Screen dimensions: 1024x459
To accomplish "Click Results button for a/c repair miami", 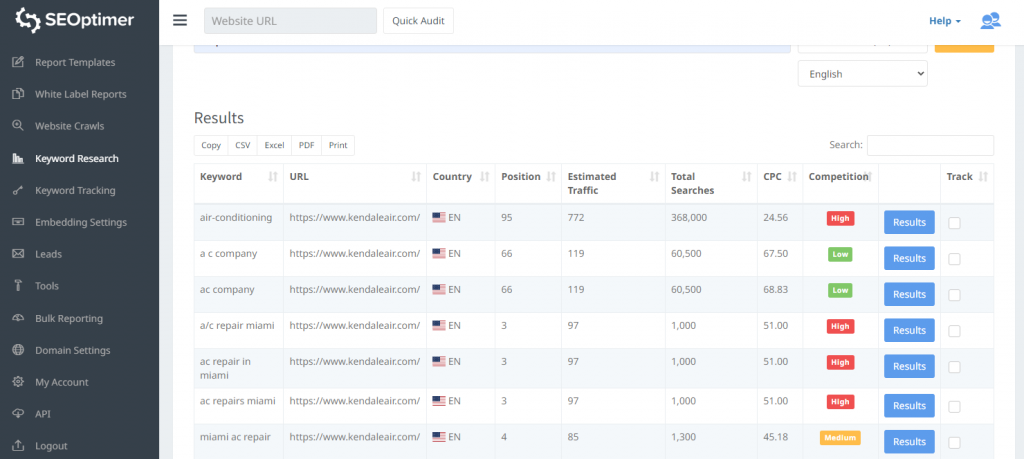I will [909, 330].
